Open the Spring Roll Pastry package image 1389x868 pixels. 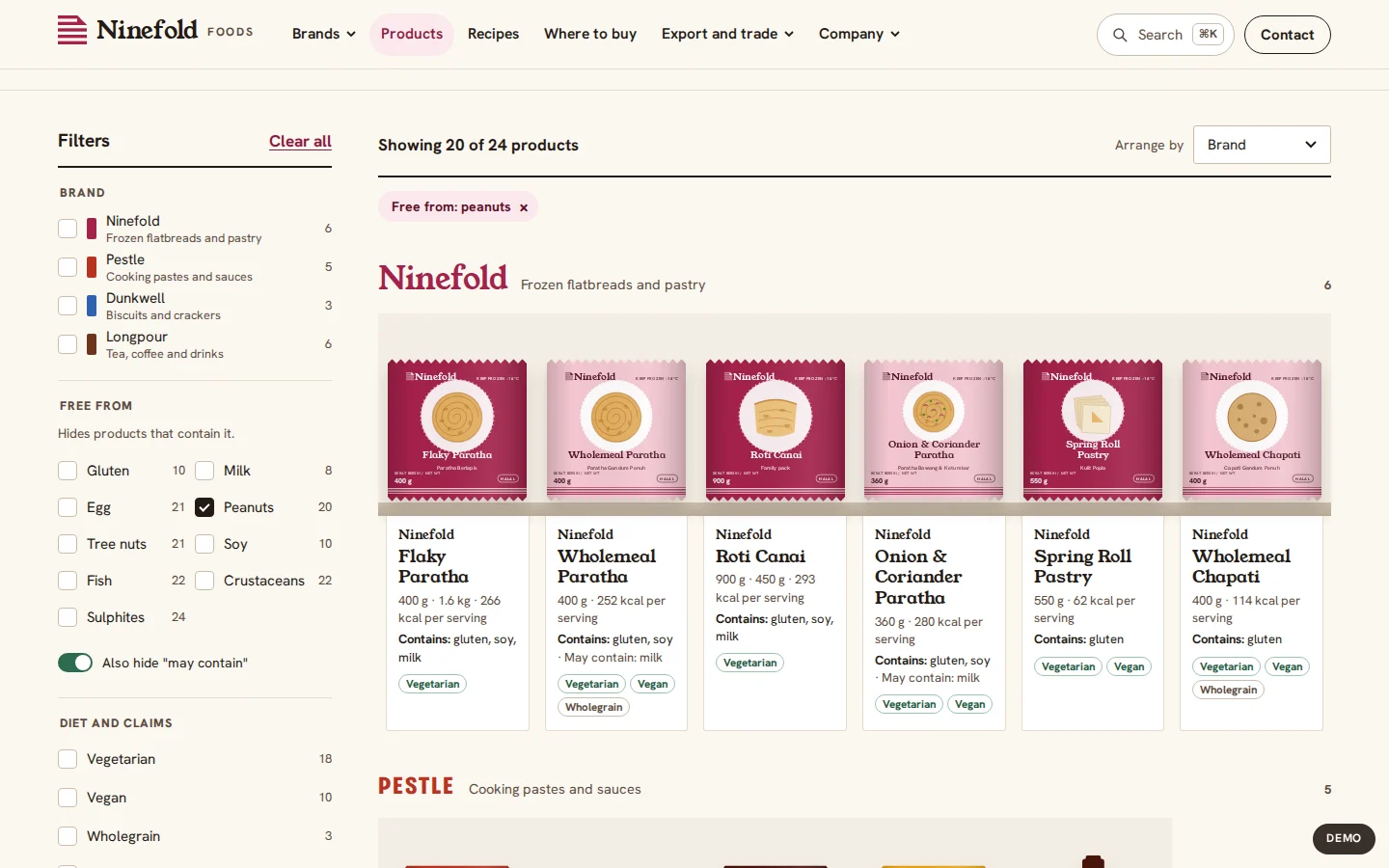tap(1093, 430)
